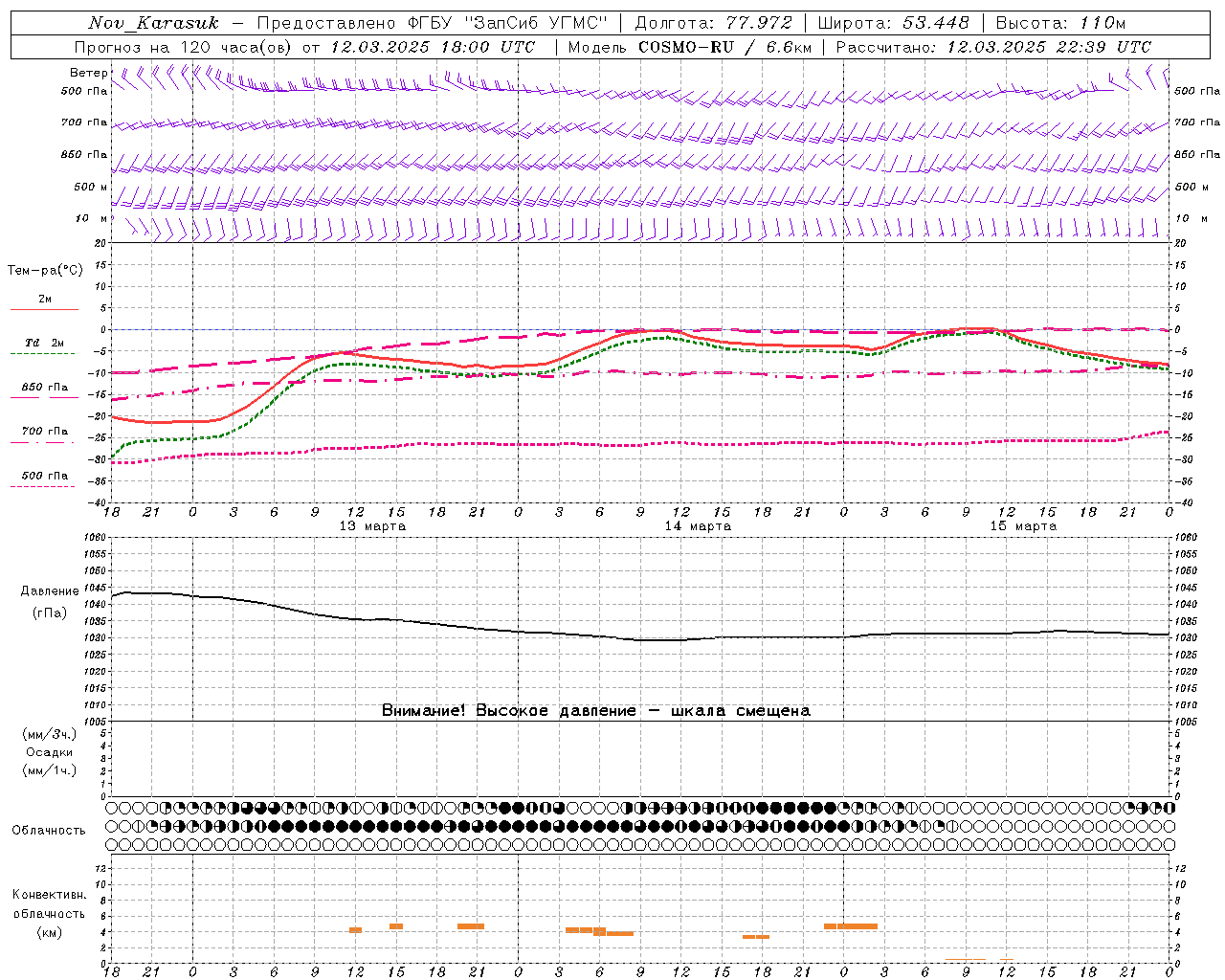Click the '(км)' unit under convective cloudiness
The height and width of the screenshot is (980, 1225).
tap(50, 932)
